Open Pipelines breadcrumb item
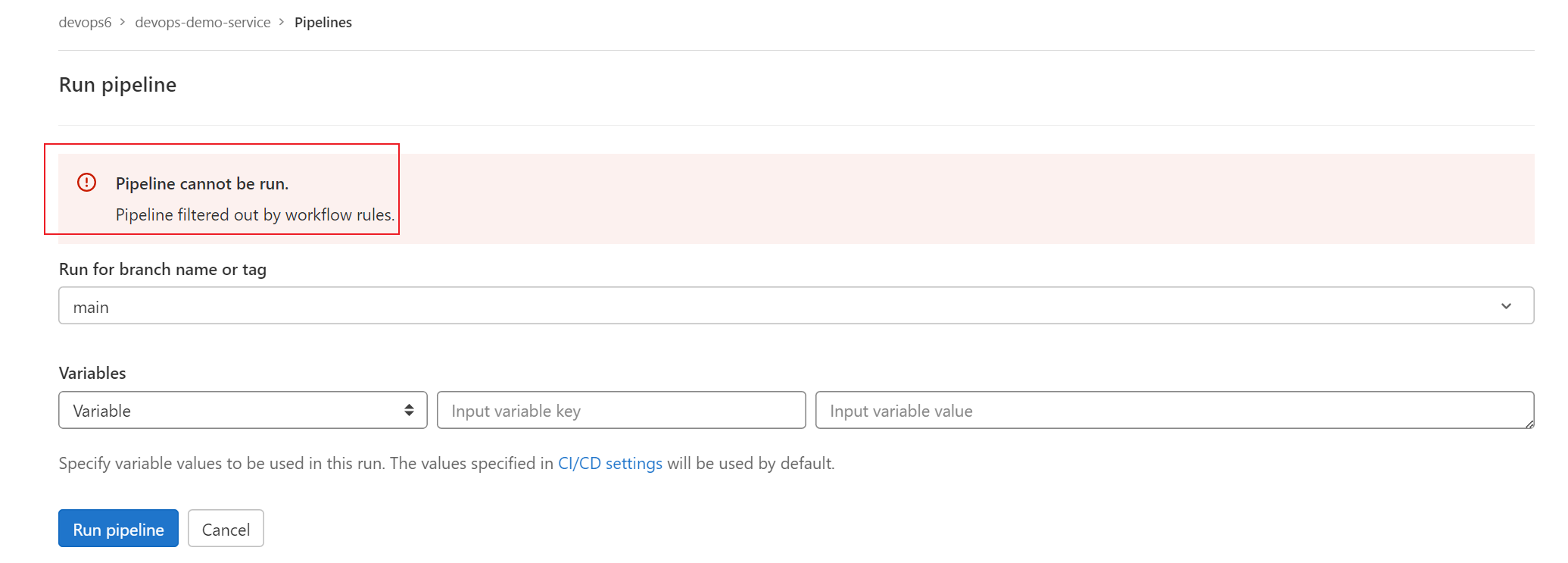The width and height of the screenshot is (1568, 563). click(323, 22)
